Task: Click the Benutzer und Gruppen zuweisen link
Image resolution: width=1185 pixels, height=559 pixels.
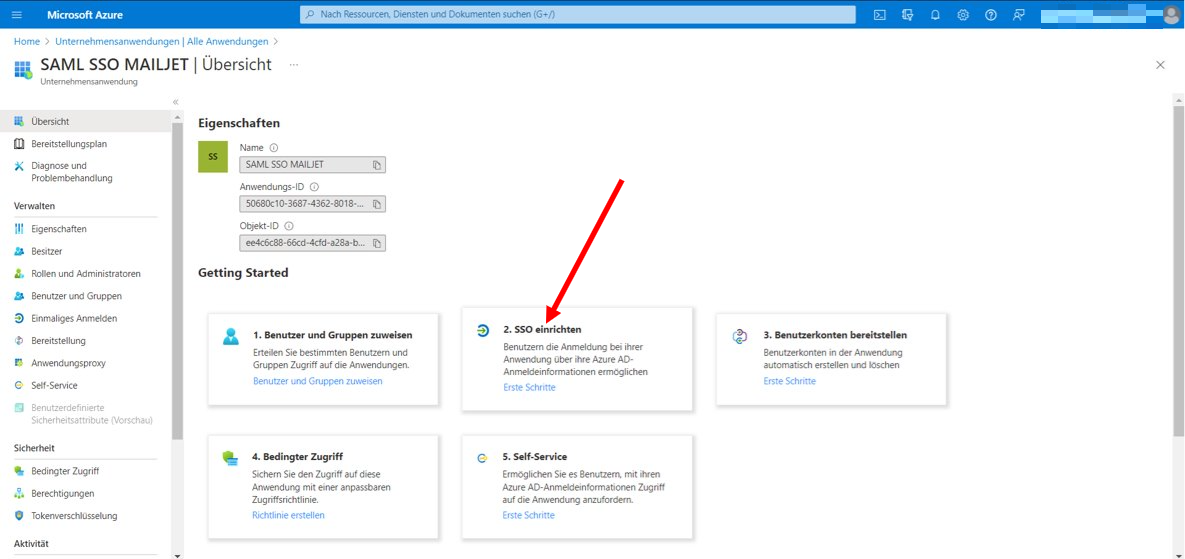Action: point(317,381)
